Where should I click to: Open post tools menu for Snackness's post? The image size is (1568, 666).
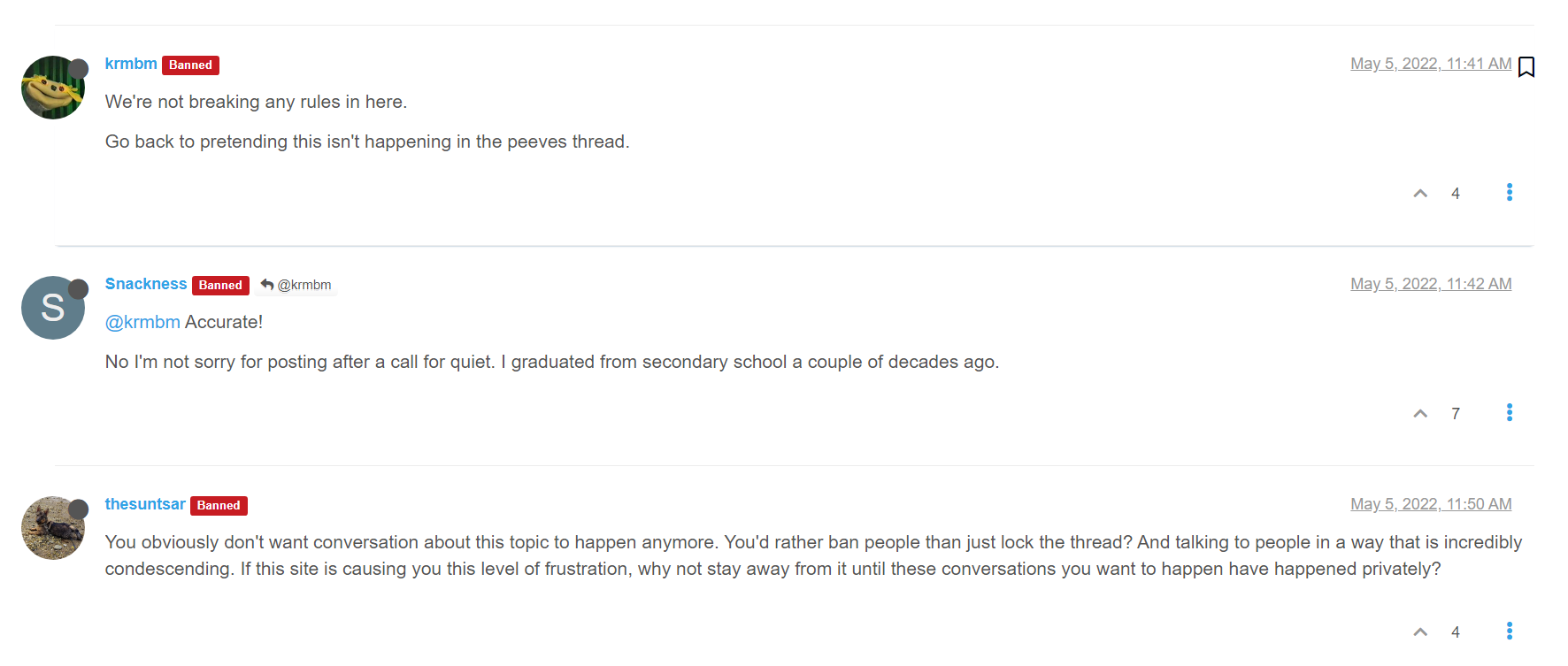click(x=1510, y=413)
